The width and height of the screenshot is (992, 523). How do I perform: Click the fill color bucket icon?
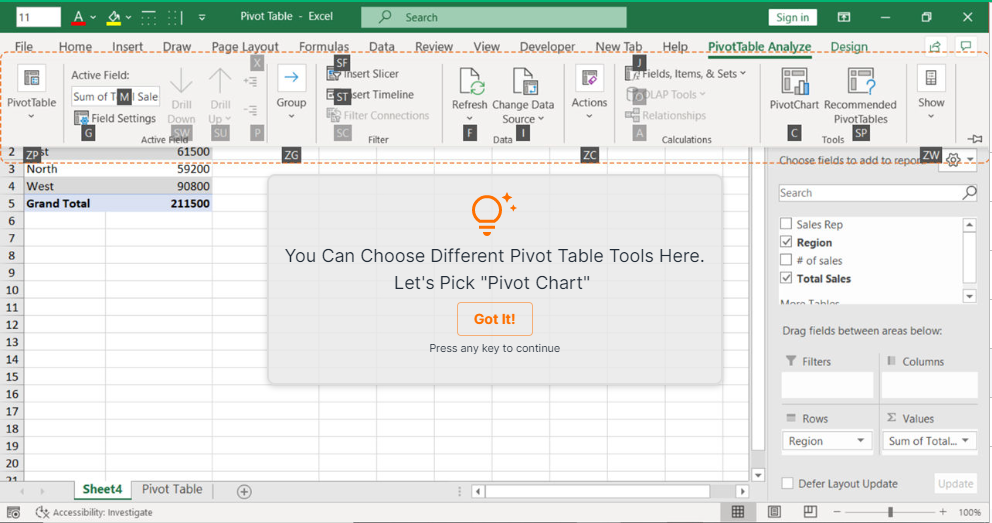114,17
